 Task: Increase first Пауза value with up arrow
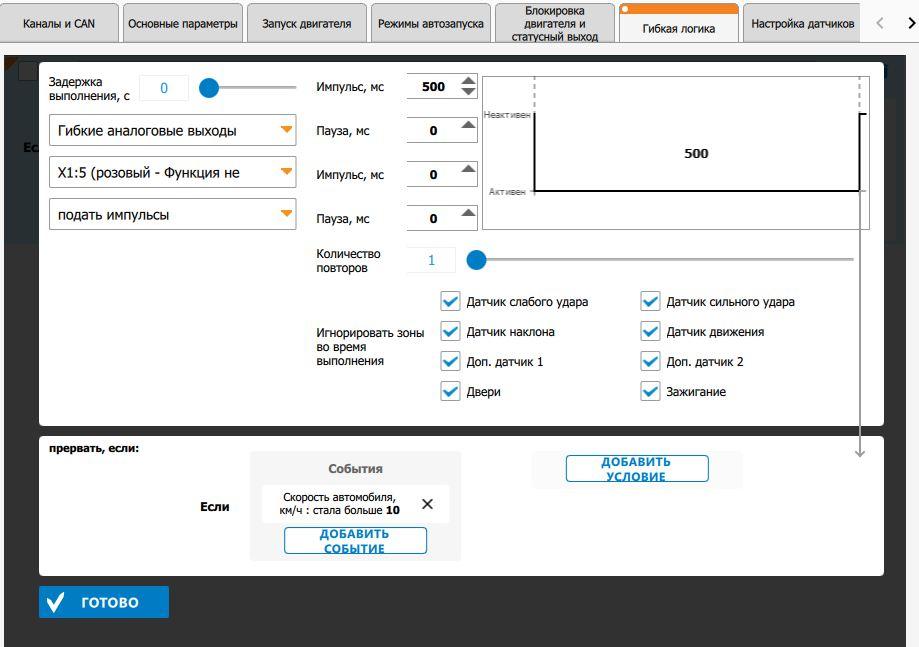[468, 125]
